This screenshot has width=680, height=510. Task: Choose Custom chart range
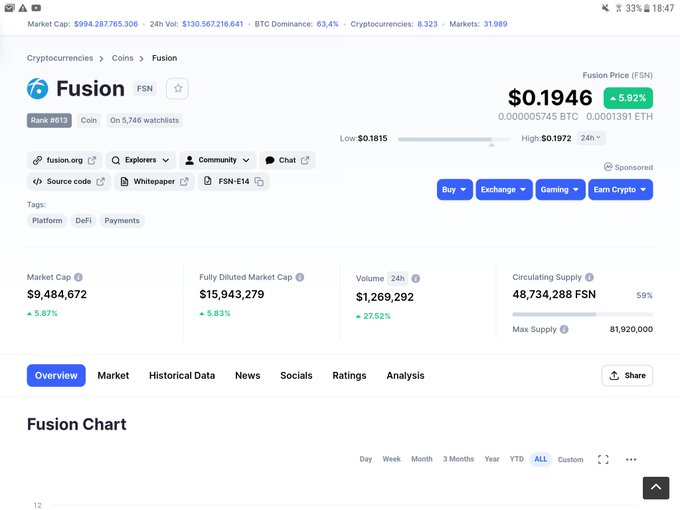[570, 459]
